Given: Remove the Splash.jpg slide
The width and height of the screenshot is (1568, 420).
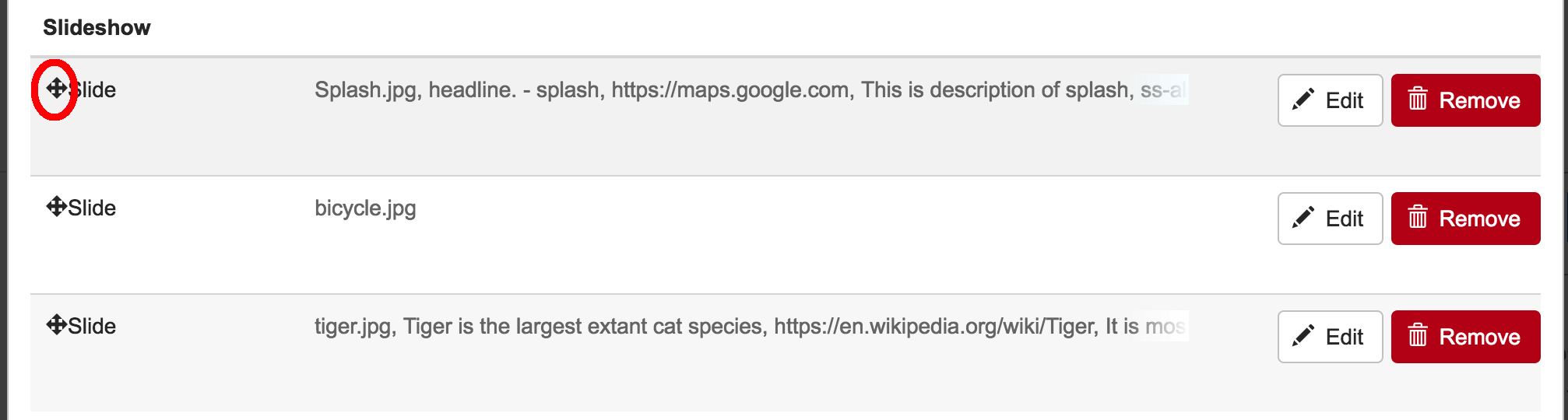Looking at the screenshot, I should [x=1465, y=100].
